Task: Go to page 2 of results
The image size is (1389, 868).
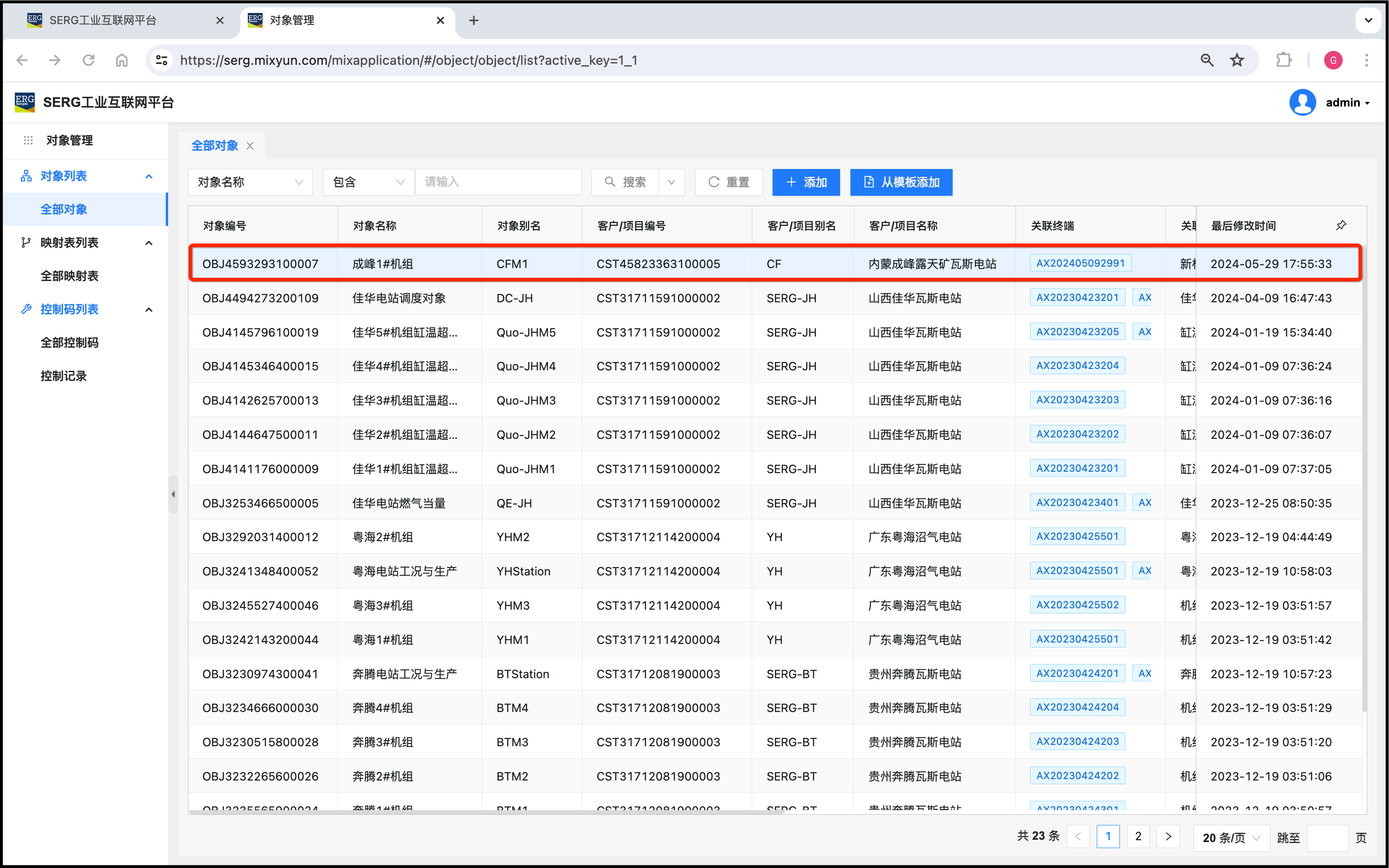Action: [1138, 837]
